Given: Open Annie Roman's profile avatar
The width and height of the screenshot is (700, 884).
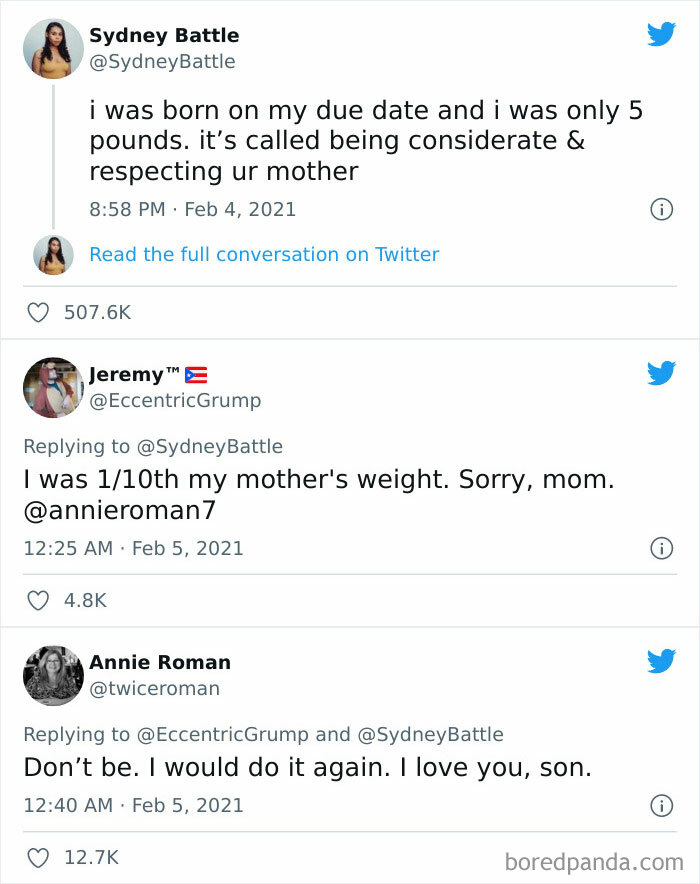Looking at the screenshot, I should (52, 674).
